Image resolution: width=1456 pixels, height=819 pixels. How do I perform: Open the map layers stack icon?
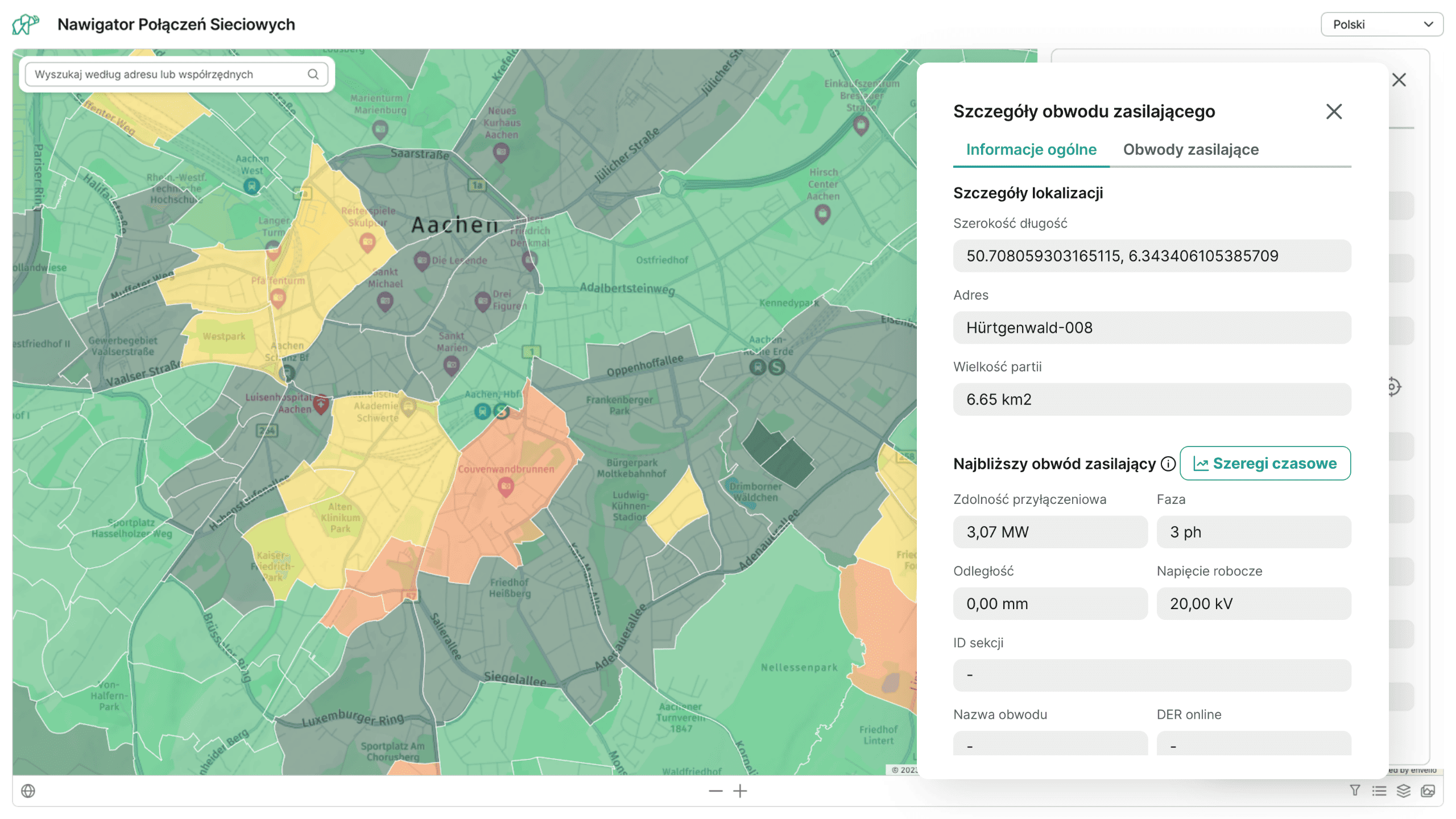coord(1403,791)
